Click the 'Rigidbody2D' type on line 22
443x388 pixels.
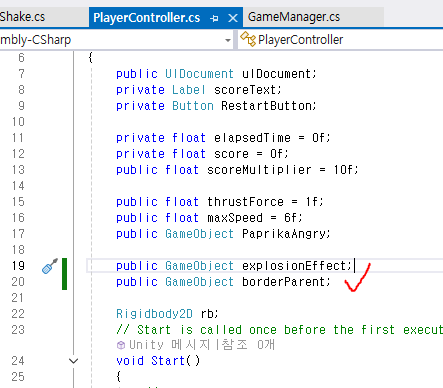pyautogui.click(x=154, y=314)
